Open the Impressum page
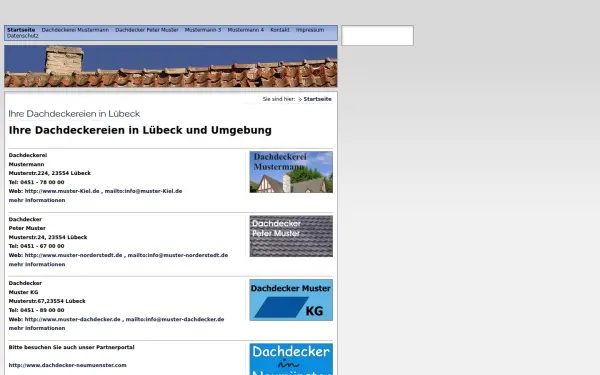Viewport: 600px width, 375px height. [310, 30]
